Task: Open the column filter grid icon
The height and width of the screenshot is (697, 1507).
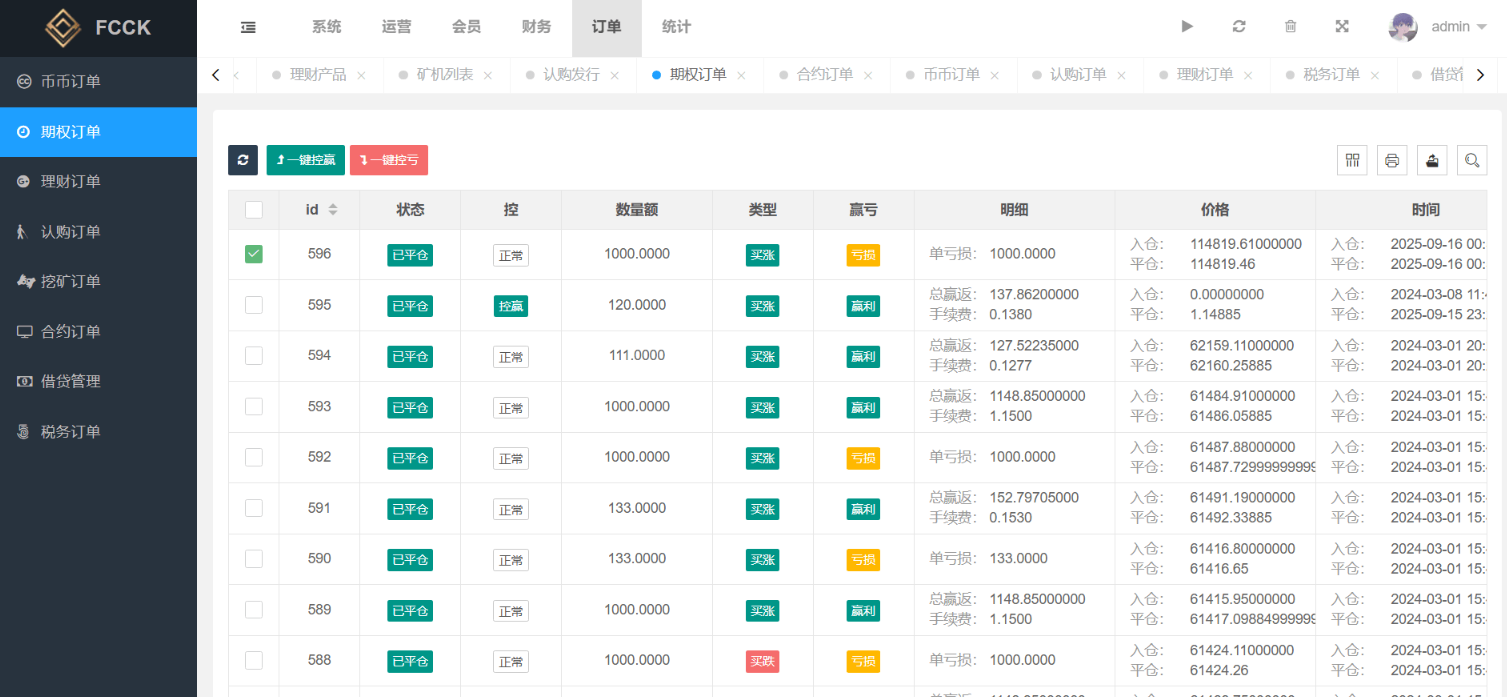Action: tap(1352, 160)
